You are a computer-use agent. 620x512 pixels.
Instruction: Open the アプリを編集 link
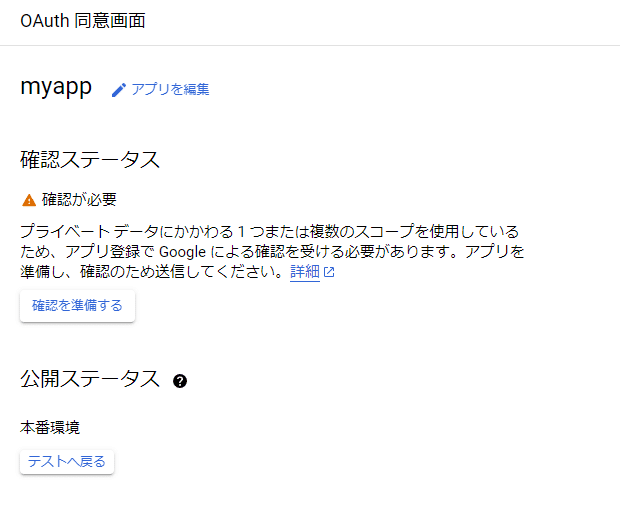(170, 89)
